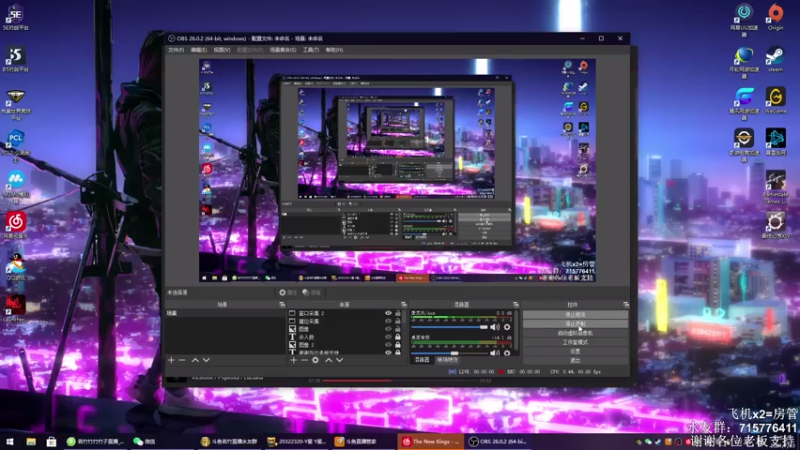The image size is (800, 450).
Task: Mute 桌面音频 with its speaker icon
Action: click(x=494, y=353)
